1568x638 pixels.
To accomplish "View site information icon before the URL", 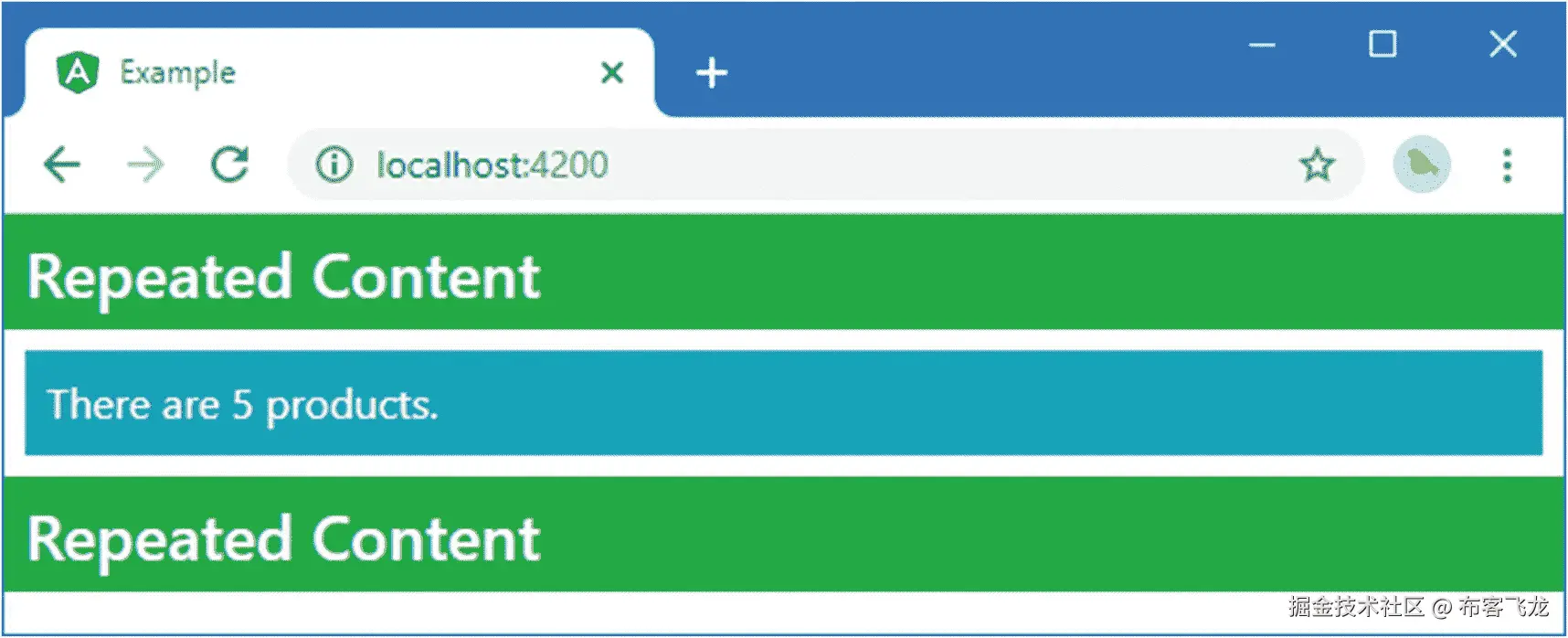I will point(334,165).
